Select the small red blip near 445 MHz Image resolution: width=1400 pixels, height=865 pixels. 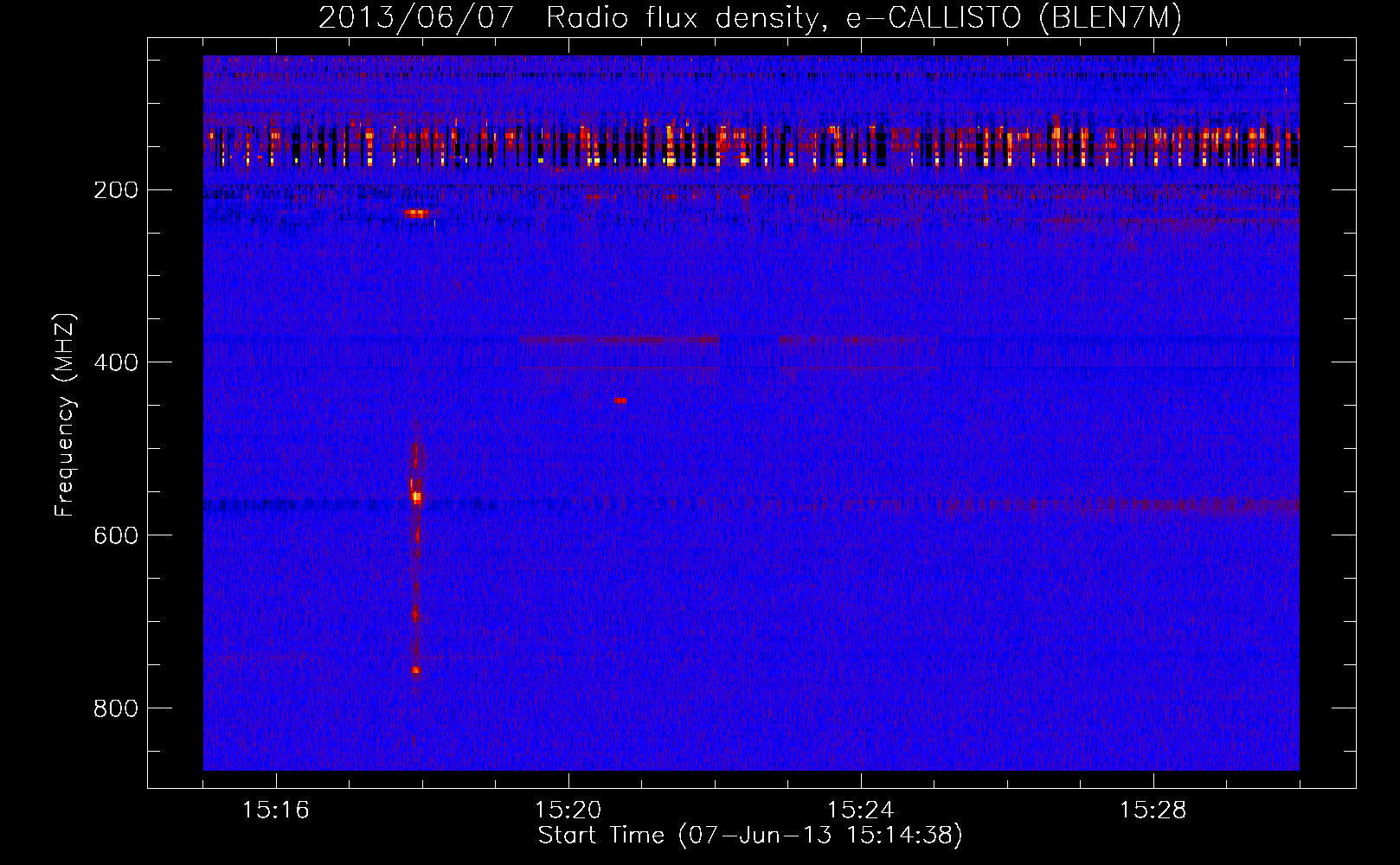(620, 400)
